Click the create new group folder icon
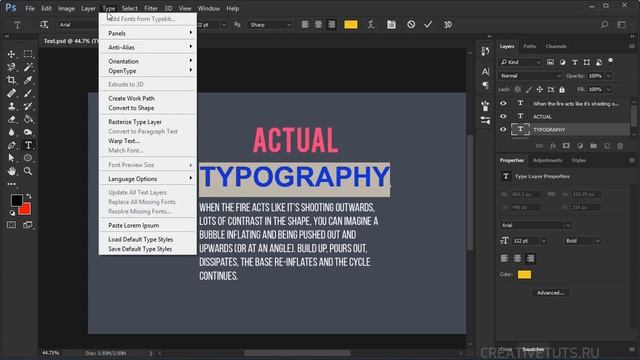 (593, 146)
